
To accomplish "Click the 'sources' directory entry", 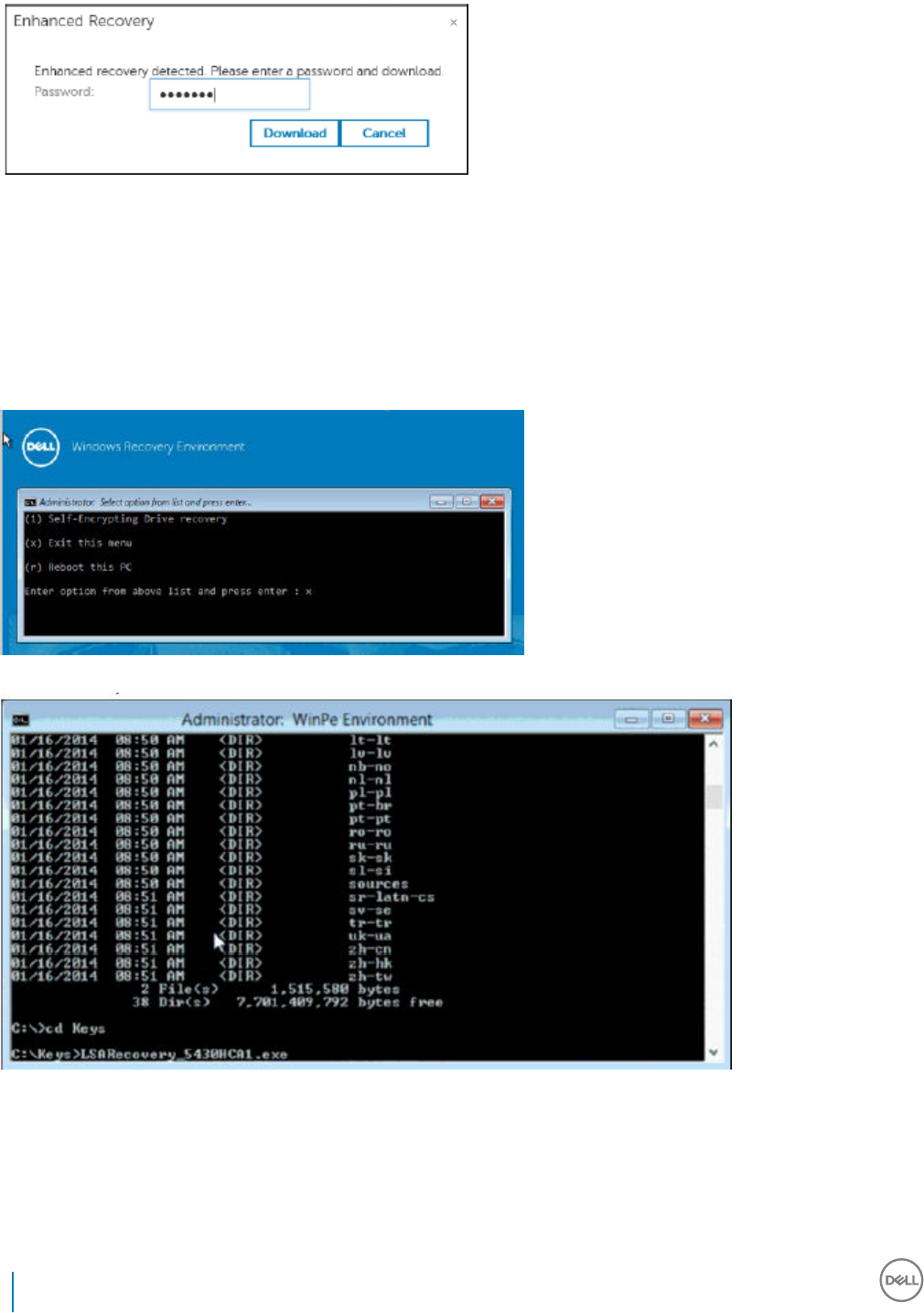I will [x=379, y=885].
